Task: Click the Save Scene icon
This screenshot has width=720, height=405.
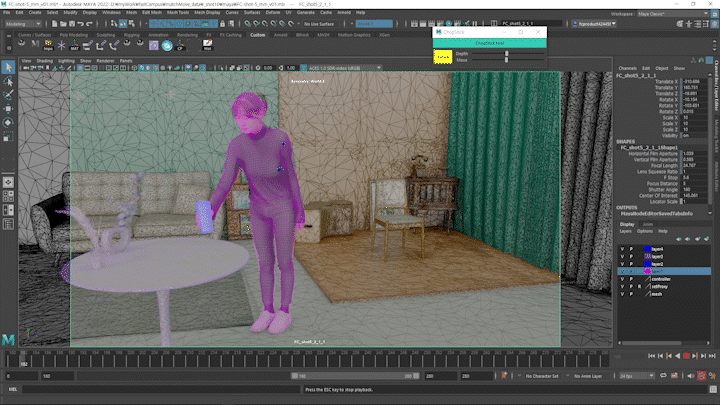Action: pos(72,23)
